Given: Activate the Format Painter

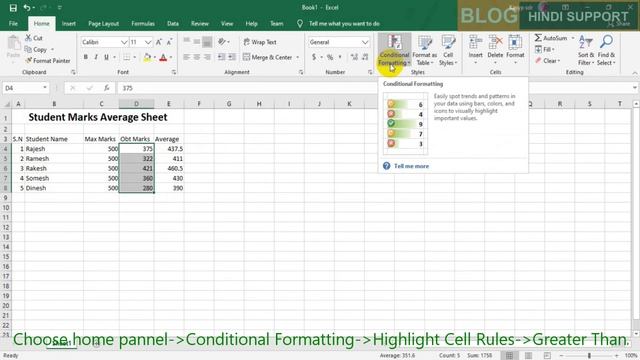Looking at the screenshot, I should (48, 60).
